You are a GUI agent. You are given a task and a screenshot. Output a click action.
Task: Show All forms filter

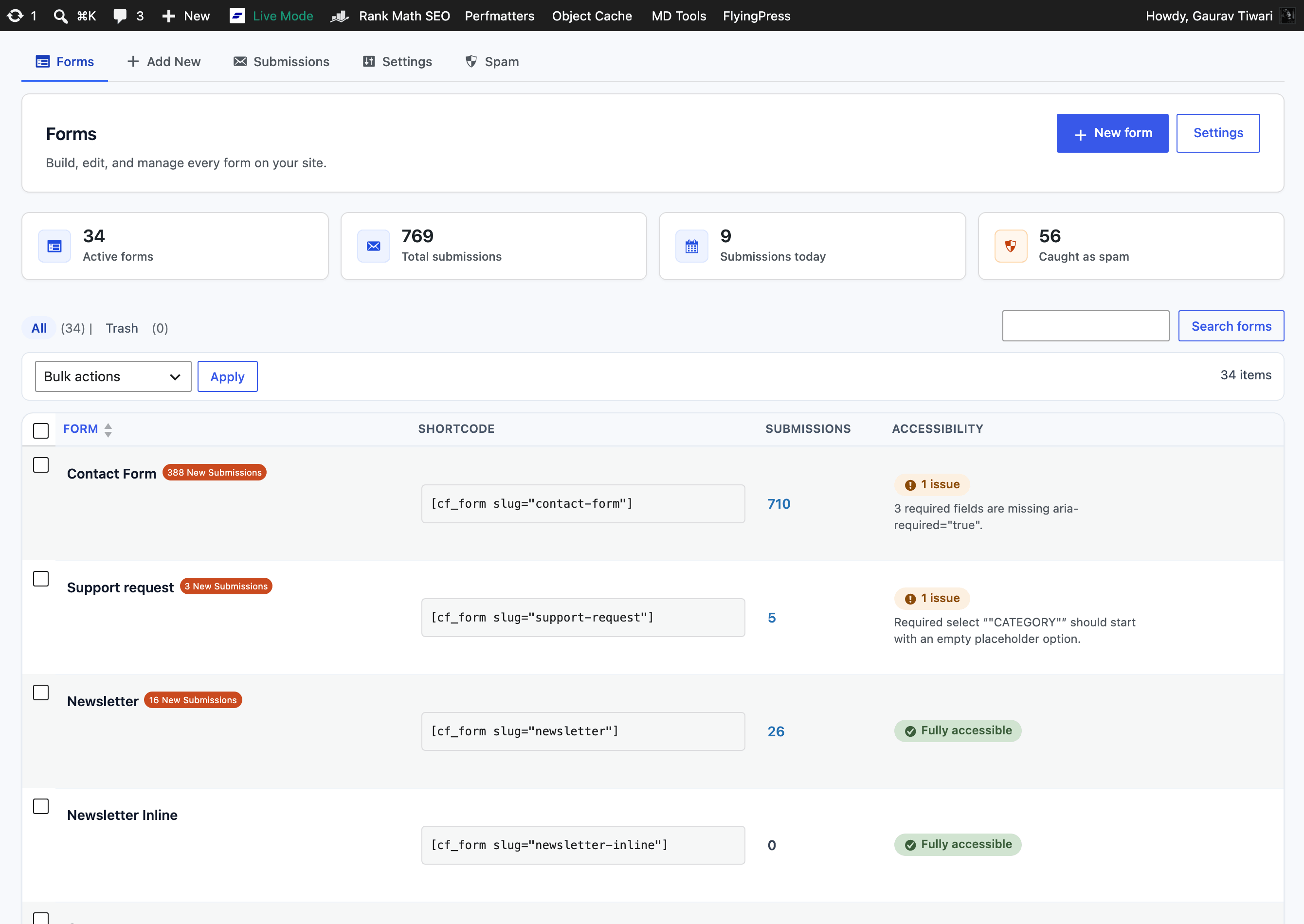[x=39, y=328]
